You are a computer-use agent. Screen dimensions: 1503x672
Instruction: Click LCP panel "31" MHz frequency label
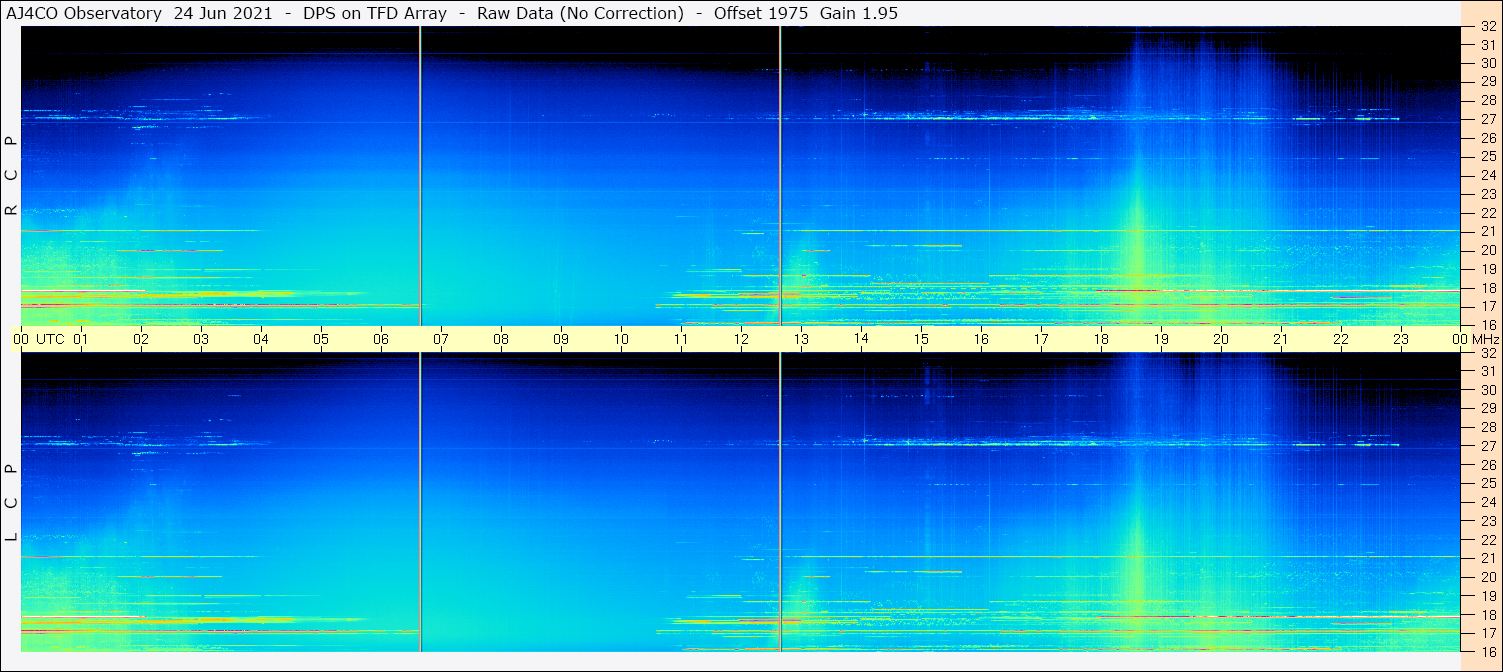click(x=1487, y=371)
